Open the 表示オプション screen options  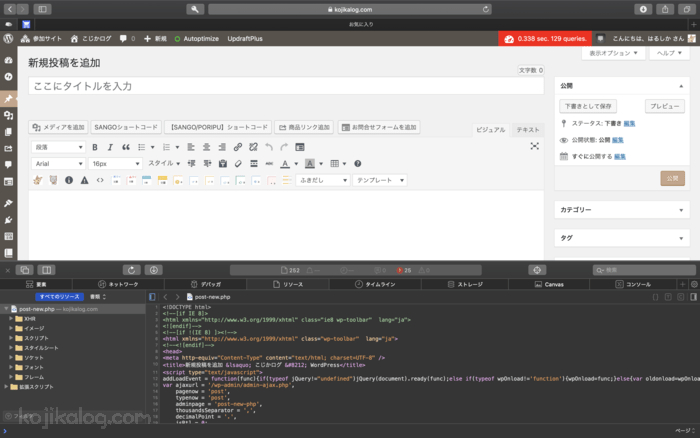(613, 53)
